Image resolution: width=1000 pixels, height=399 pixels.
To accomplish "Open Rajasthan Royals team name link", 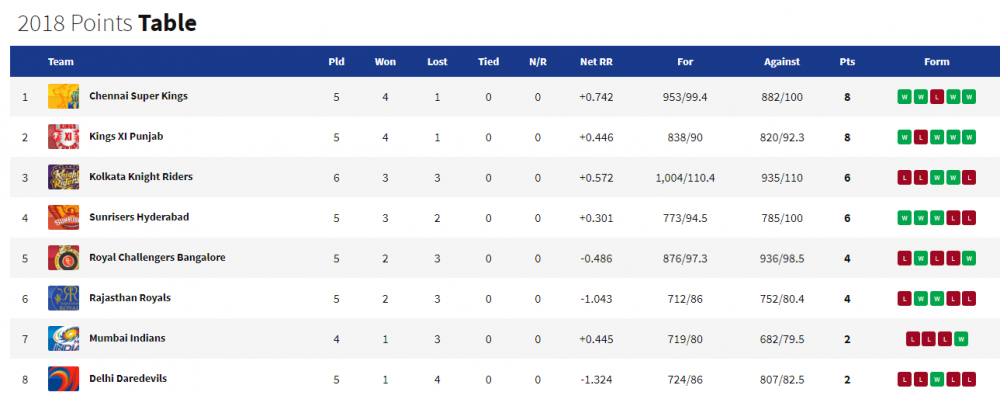I will point(130,298).
